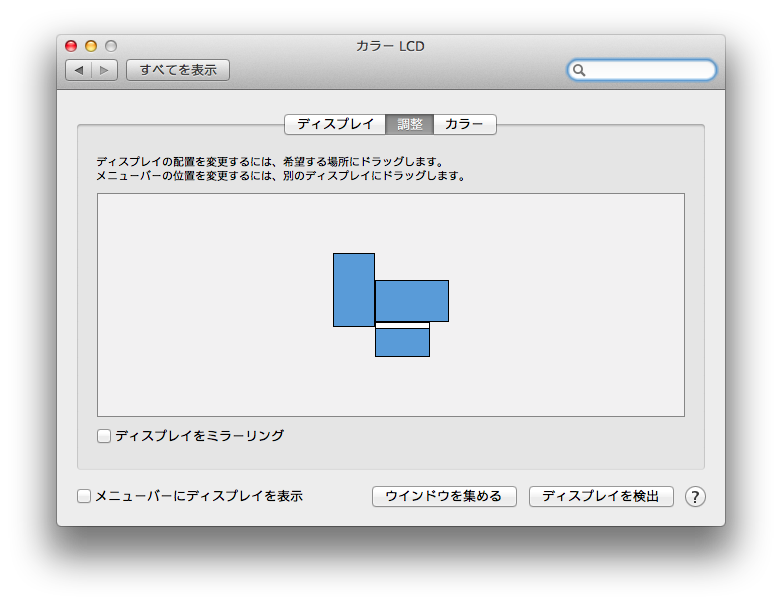
Task: Go back with the left arrow button
Action: [x=79, y=70]
